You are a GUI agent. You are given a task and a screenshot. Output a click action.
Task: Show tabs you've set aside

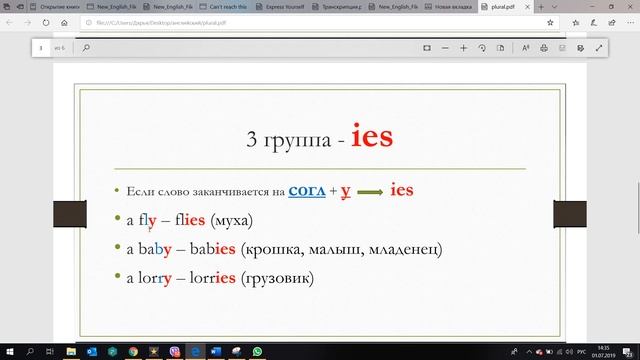coord(6,7)
